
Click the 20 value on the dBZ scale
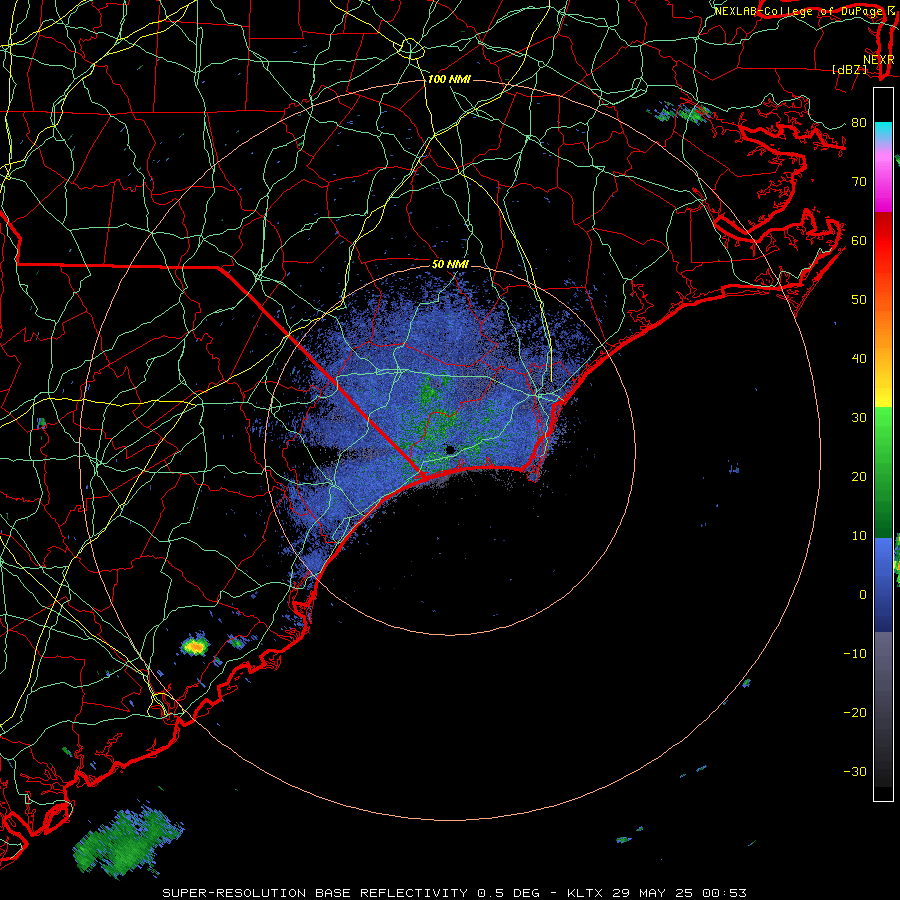pos(859,476)
